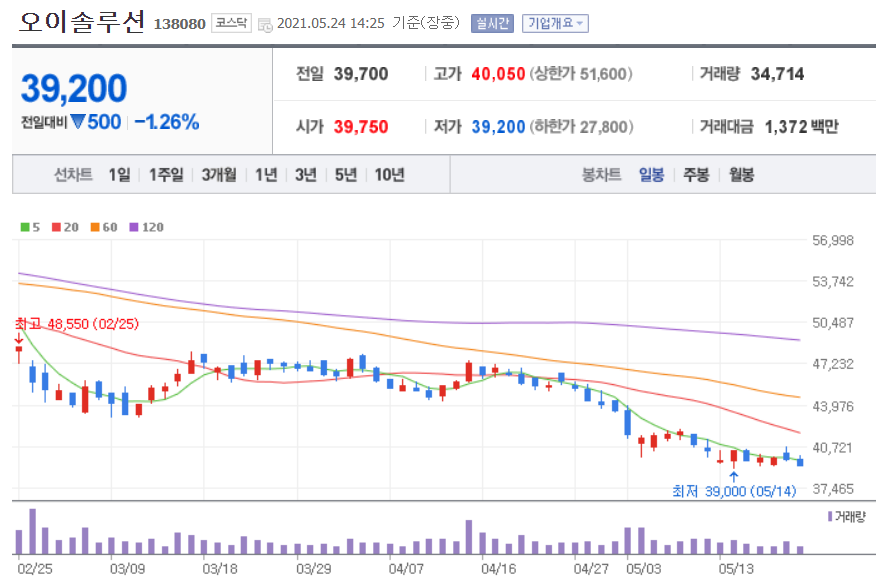Click the 상한가 51,600 text

pyautogui.click(x=581, y=74)
